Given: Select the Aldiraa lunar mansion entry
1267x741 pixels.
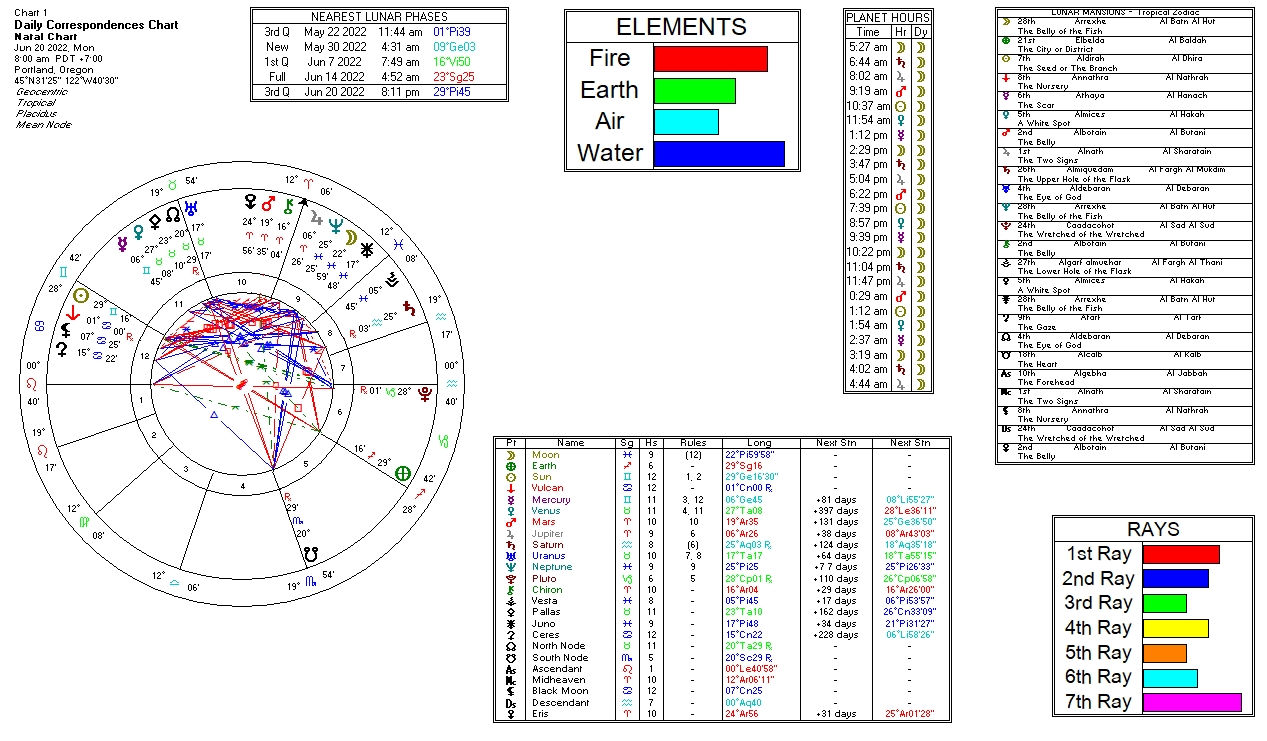Looking at the screenshot, I should pyautogui.click(x=1089, y=58).
